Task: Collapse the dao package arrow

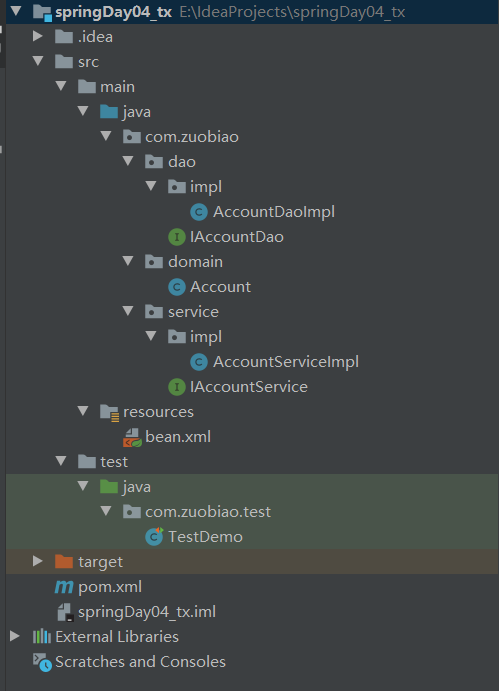Action: (x=128, y=161)
